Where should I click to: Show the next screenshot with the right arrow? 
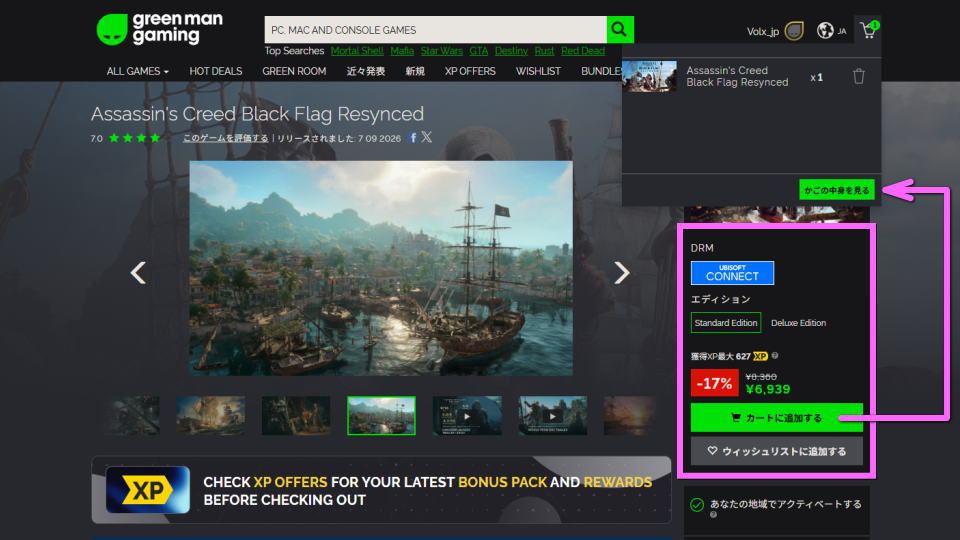coord(621,272)
